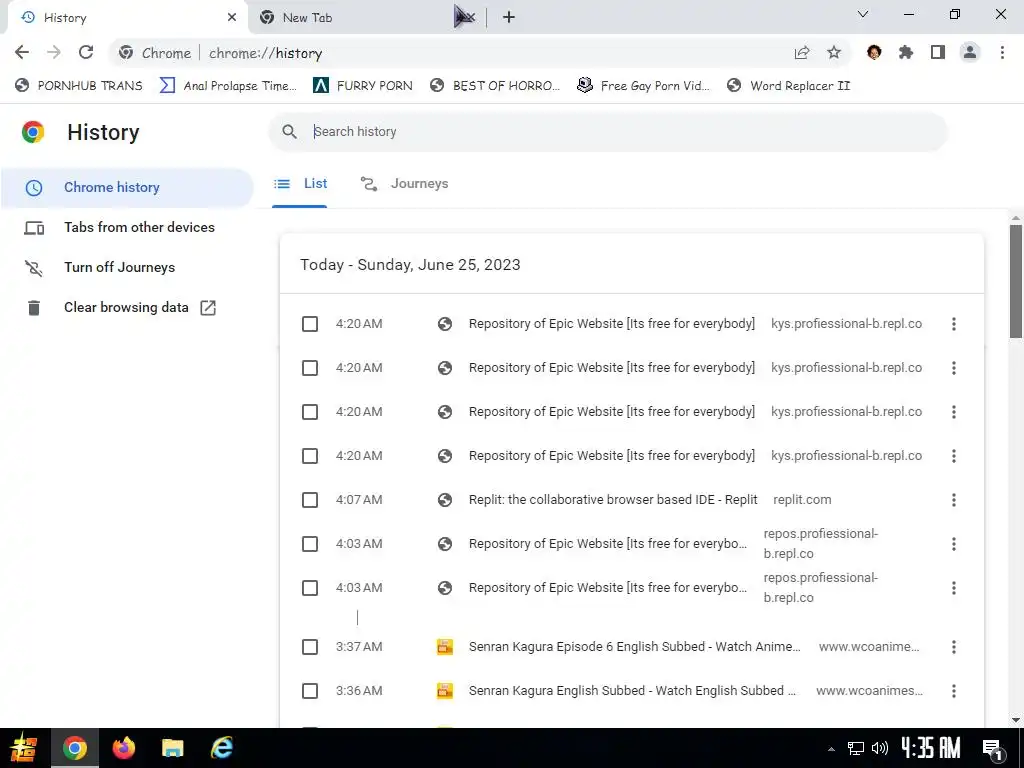Switch to the Journeys tab
This screenshot has height=768, width=1024.
click(x=405, y=184)
